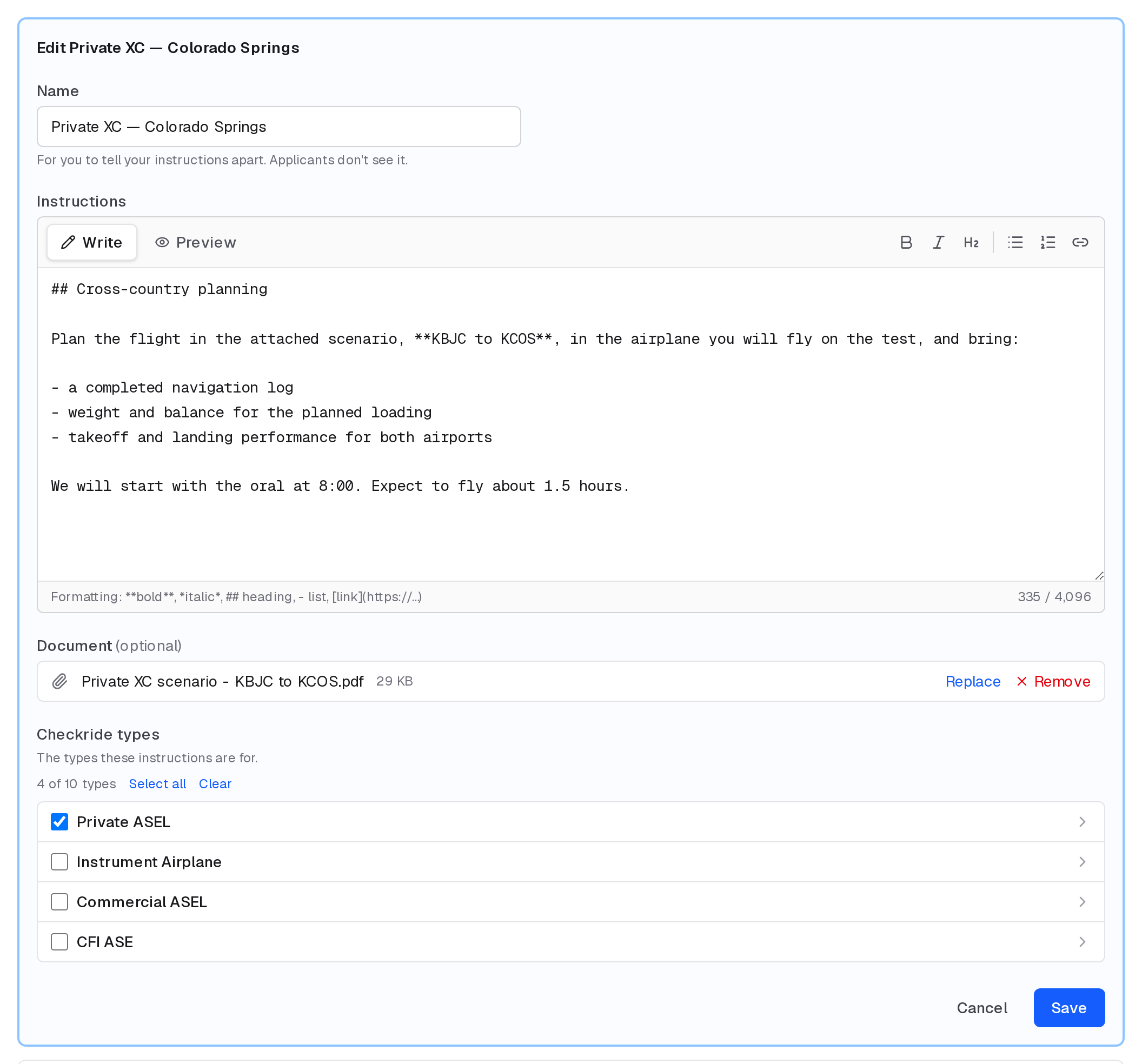Click the Select all link
The width and height of the screenshot is (1142, 1064).
pos(157,784)
